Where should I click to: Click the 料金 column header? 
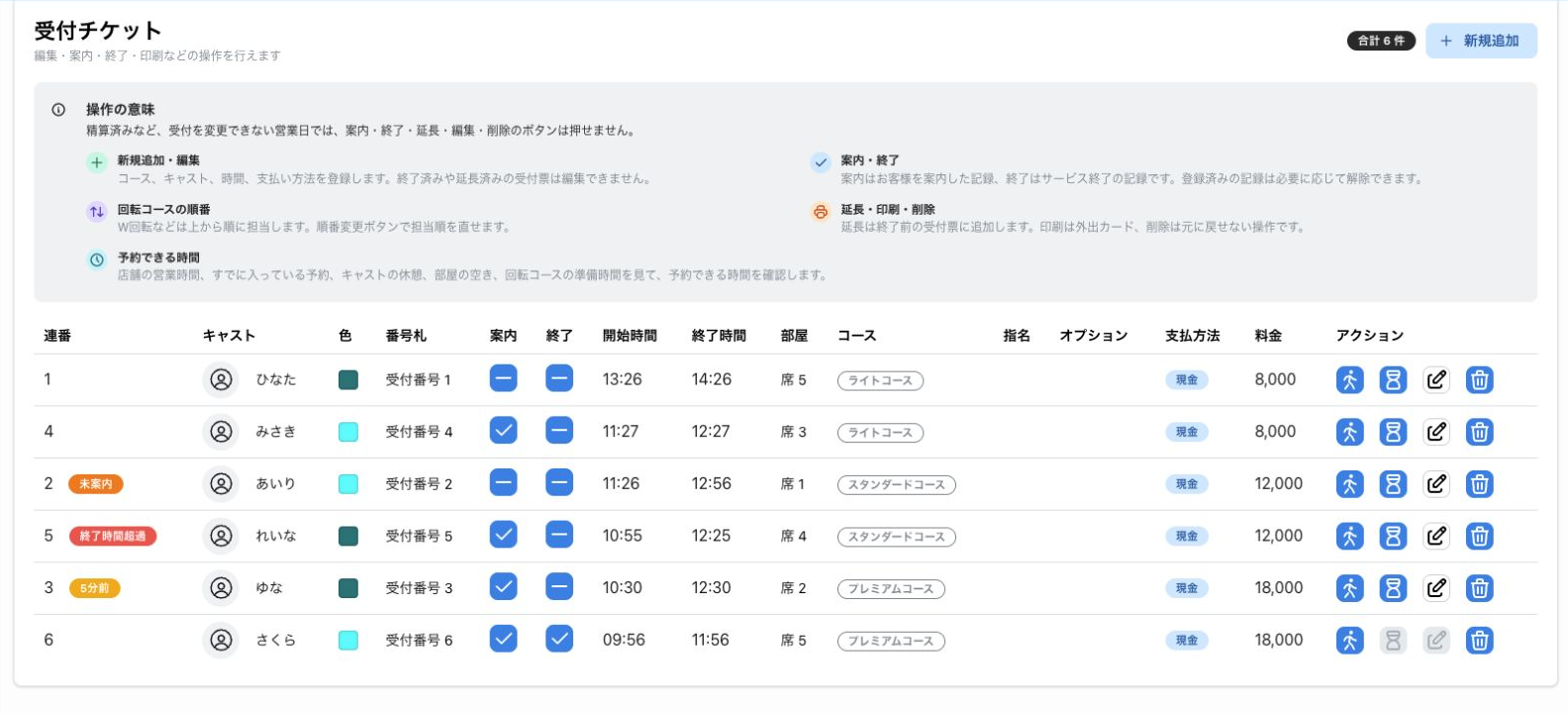tap(1268, 336)
